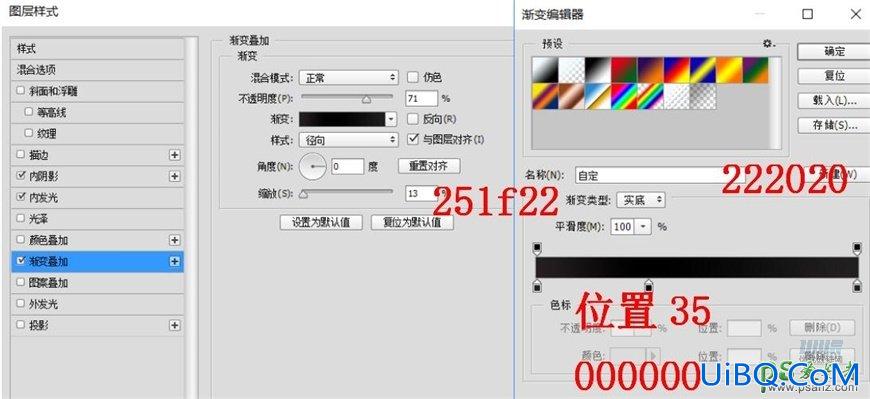Select the copper gradient preset
870x399 pixels.
[571, 97]
